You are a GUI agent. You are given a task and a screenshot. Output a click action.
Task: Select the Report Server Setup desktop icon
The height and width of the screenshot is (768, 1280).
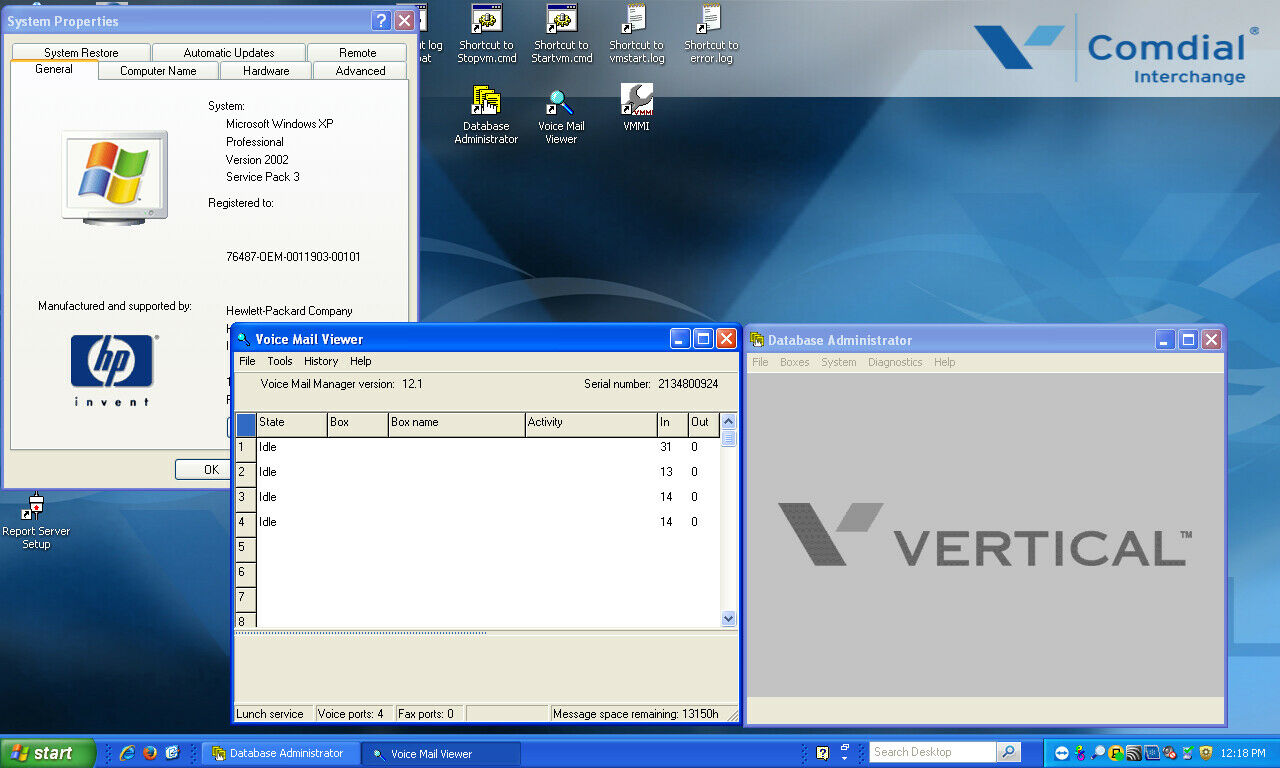point(36,521)
